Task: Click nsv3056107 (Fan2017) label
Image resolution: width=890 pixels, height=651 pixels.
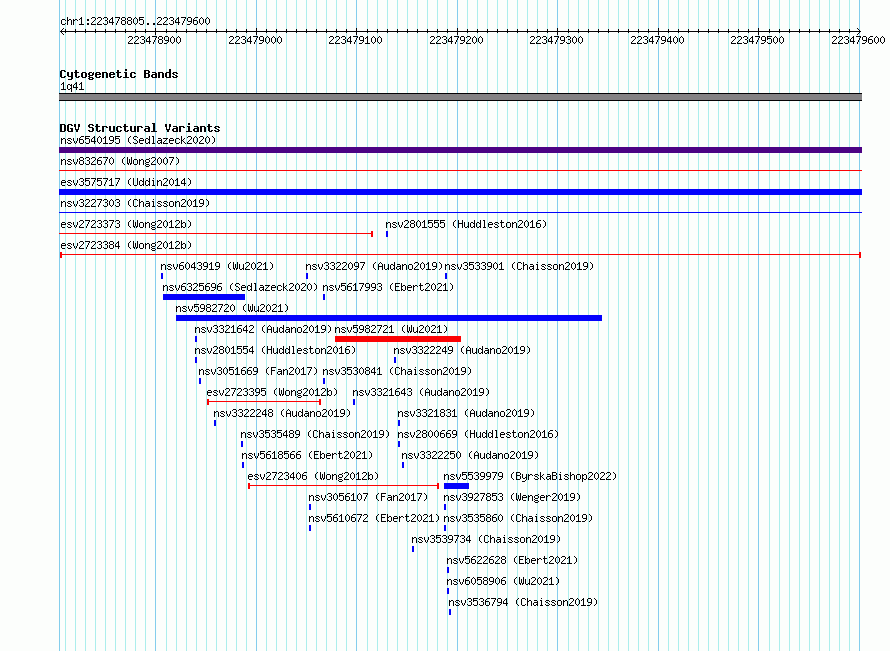Action: point(368,497)
